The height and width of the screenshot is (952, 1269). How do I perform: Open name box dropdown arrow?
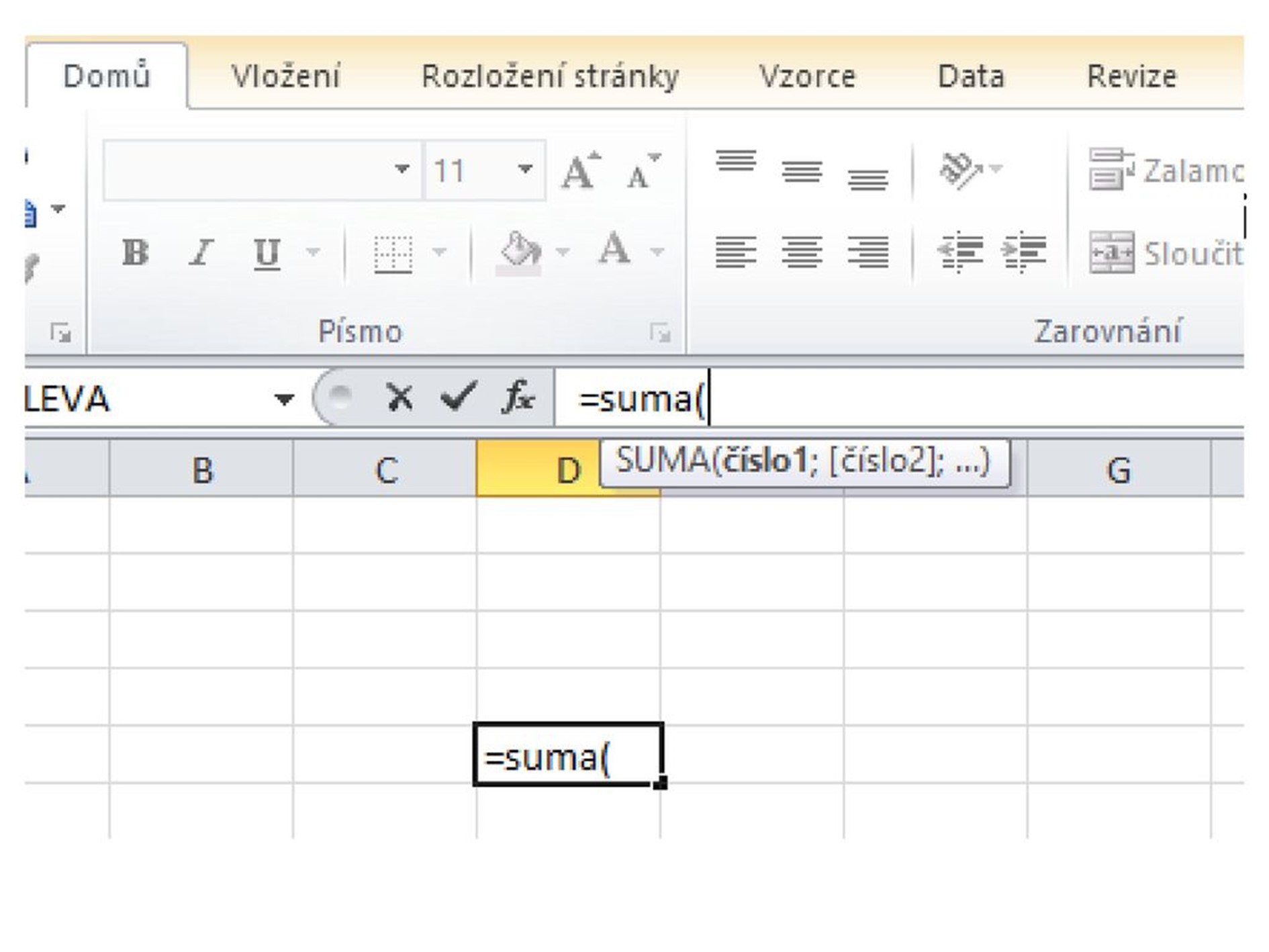point(284,399)
